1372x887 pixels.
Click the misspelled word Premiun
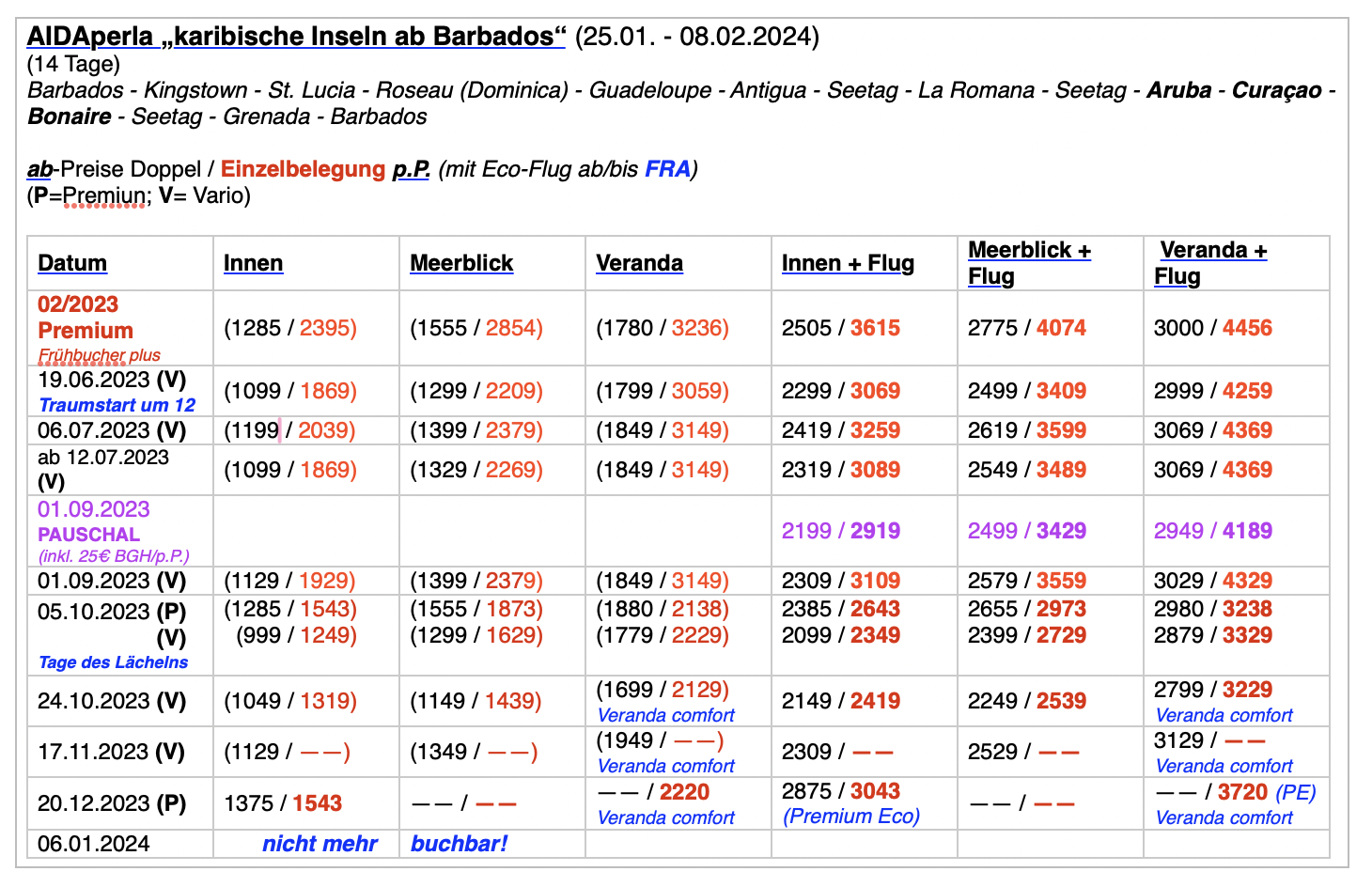[x=104, y=195]
